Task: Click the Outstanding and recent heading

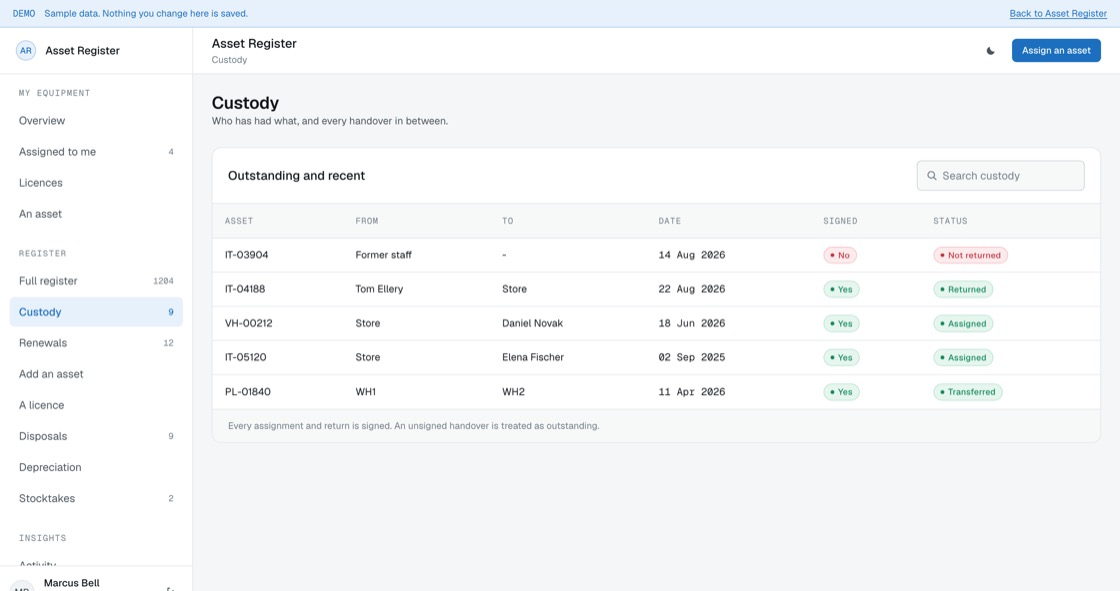Action: tap(296, 176)
